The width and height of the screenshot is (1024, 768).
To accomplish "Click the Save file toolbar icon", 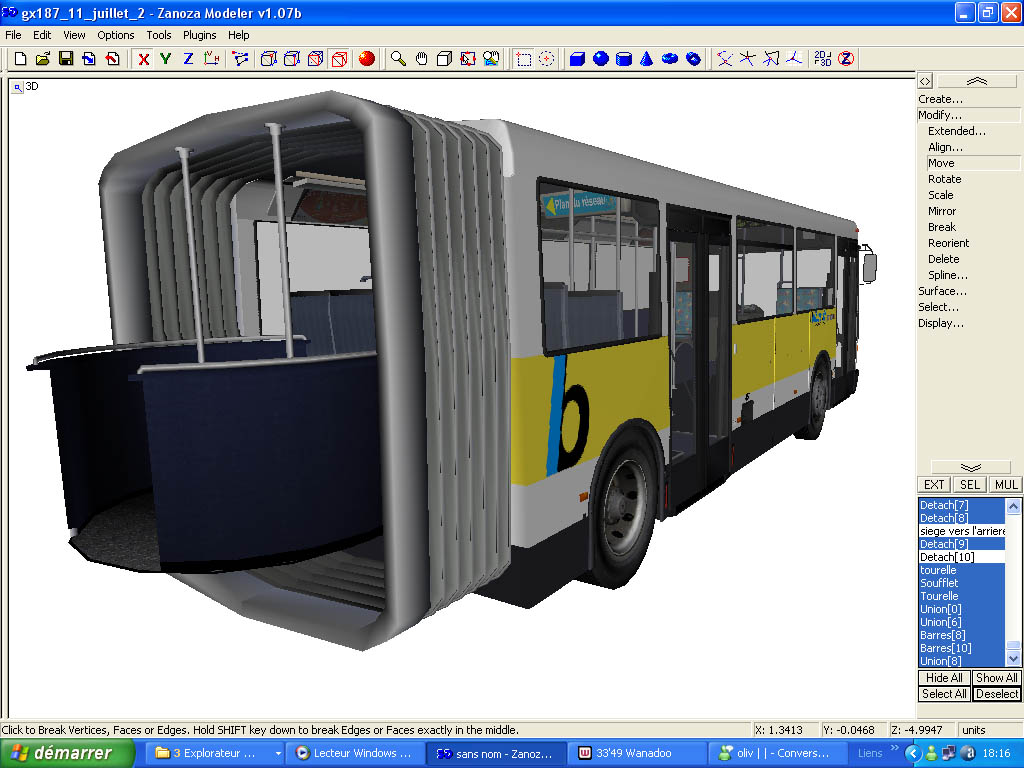I will (x=66, y=59).
